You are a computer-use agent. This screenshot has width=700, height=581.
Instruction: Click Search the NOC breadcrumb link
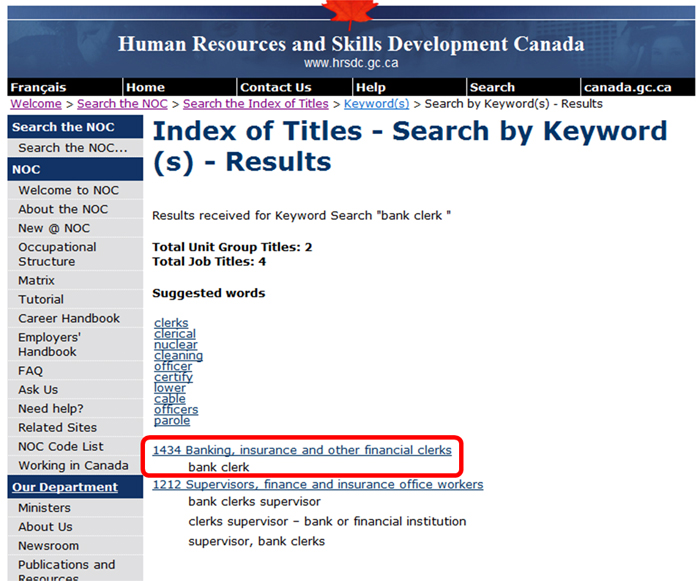[122, 104]
